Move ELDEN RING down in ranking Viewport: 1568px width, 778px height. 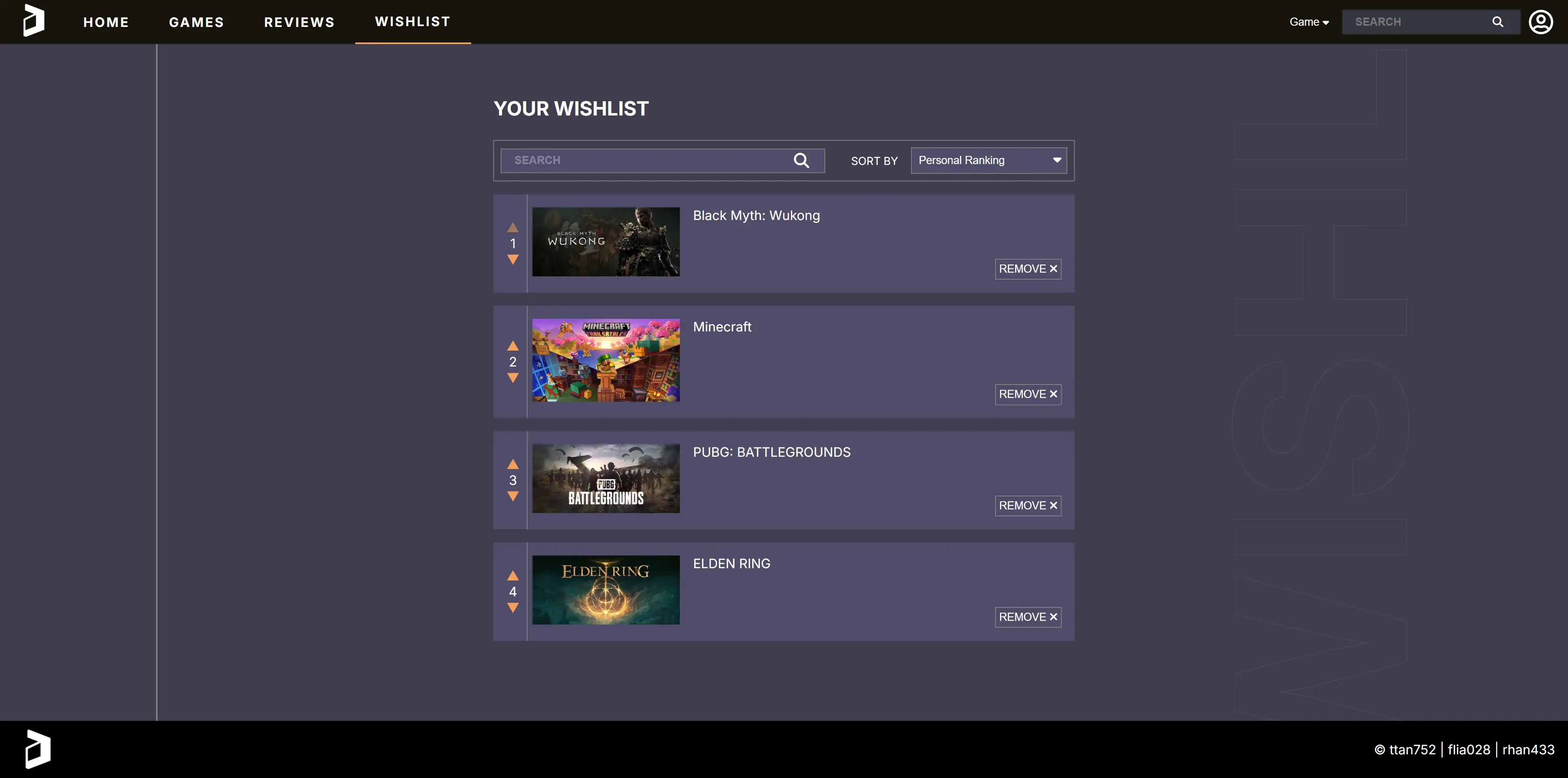coord(512,608)
